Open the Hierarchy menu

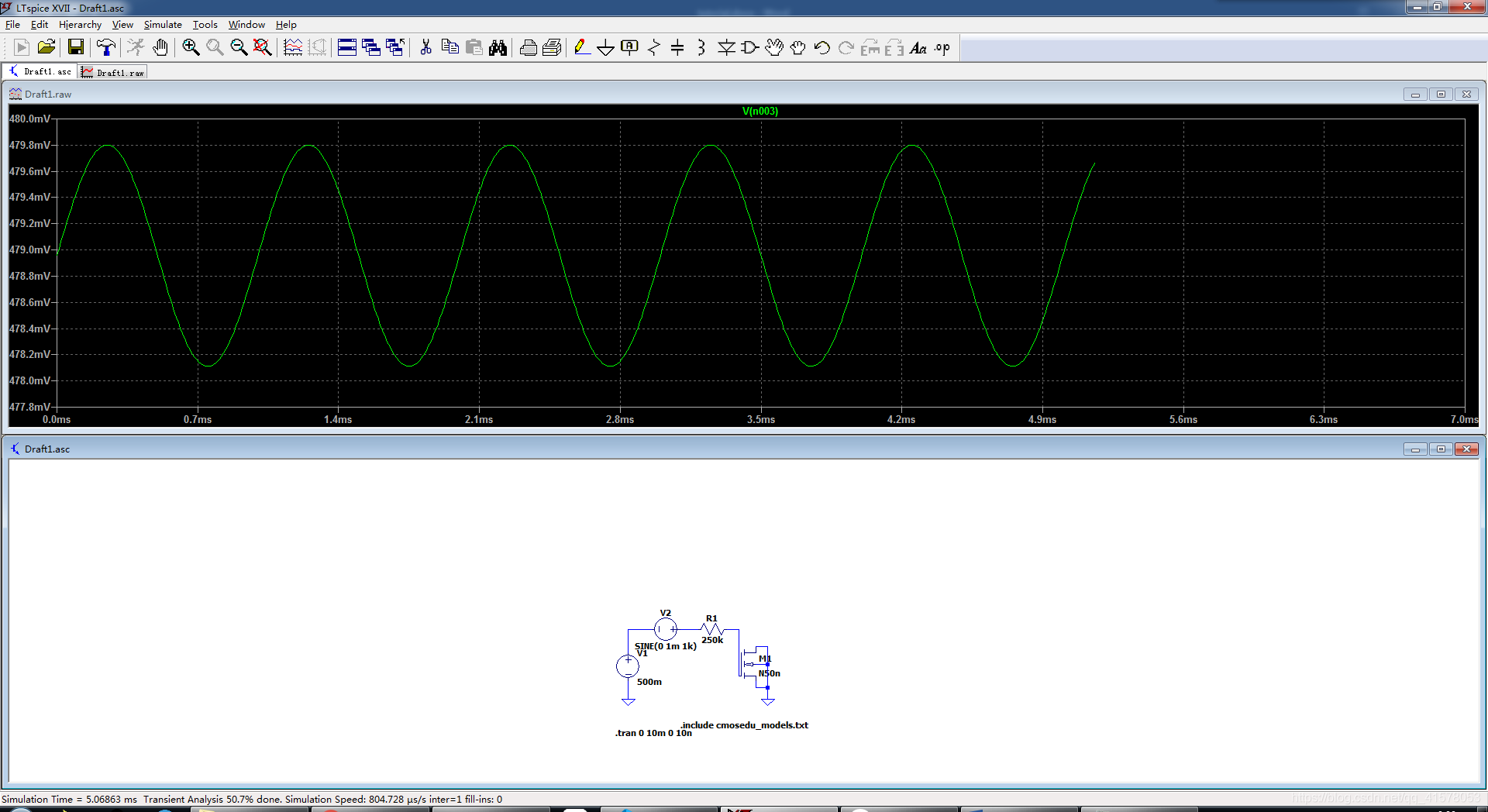[x=80, y=25]
